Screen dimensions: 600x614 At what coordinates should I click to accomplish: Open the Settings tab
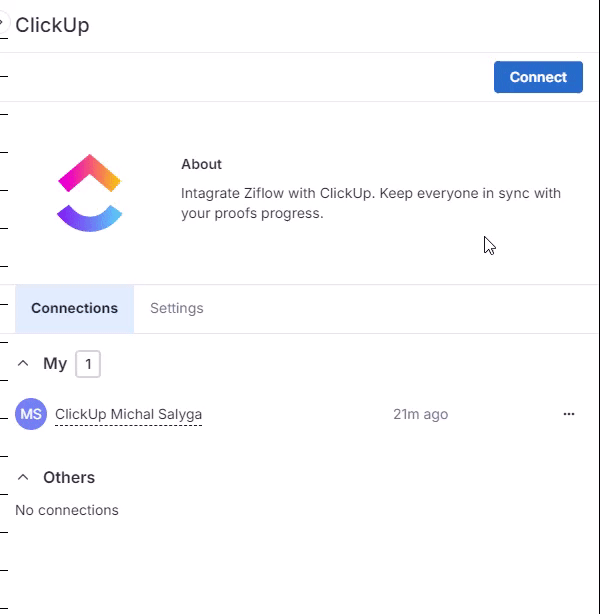(x=176, y=308)
